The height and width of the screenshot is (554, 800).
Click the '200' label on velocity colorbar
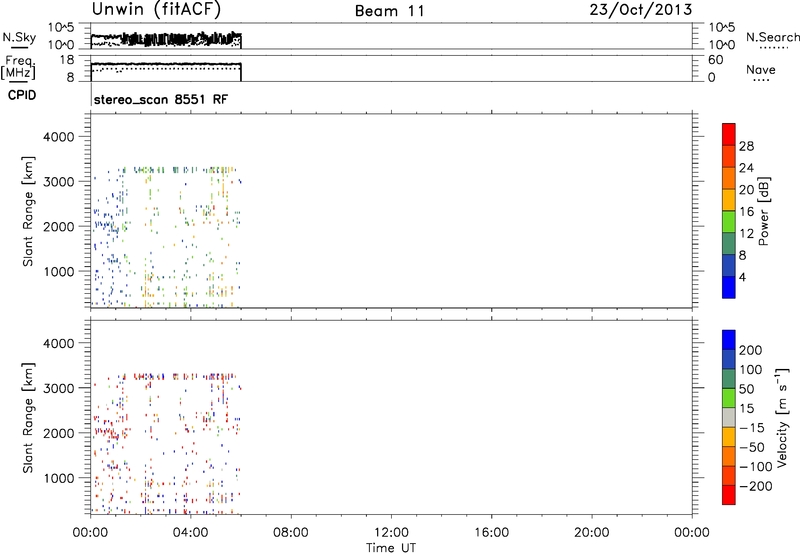[x=751, y=350]
